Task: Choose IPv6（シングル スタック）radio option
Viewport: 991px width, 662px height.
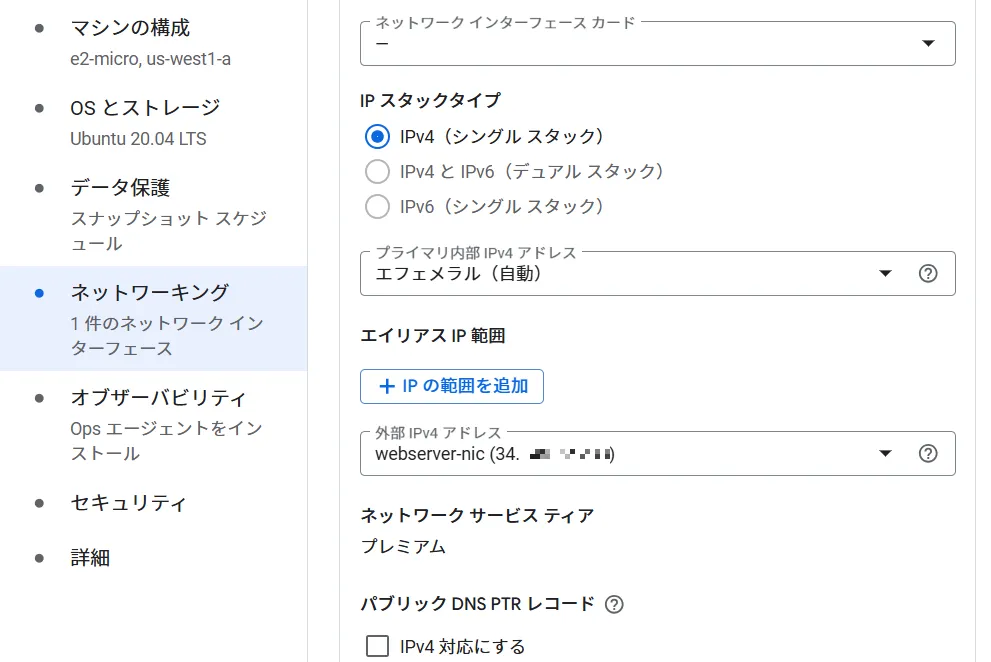Action: click(x=377, y=206)
